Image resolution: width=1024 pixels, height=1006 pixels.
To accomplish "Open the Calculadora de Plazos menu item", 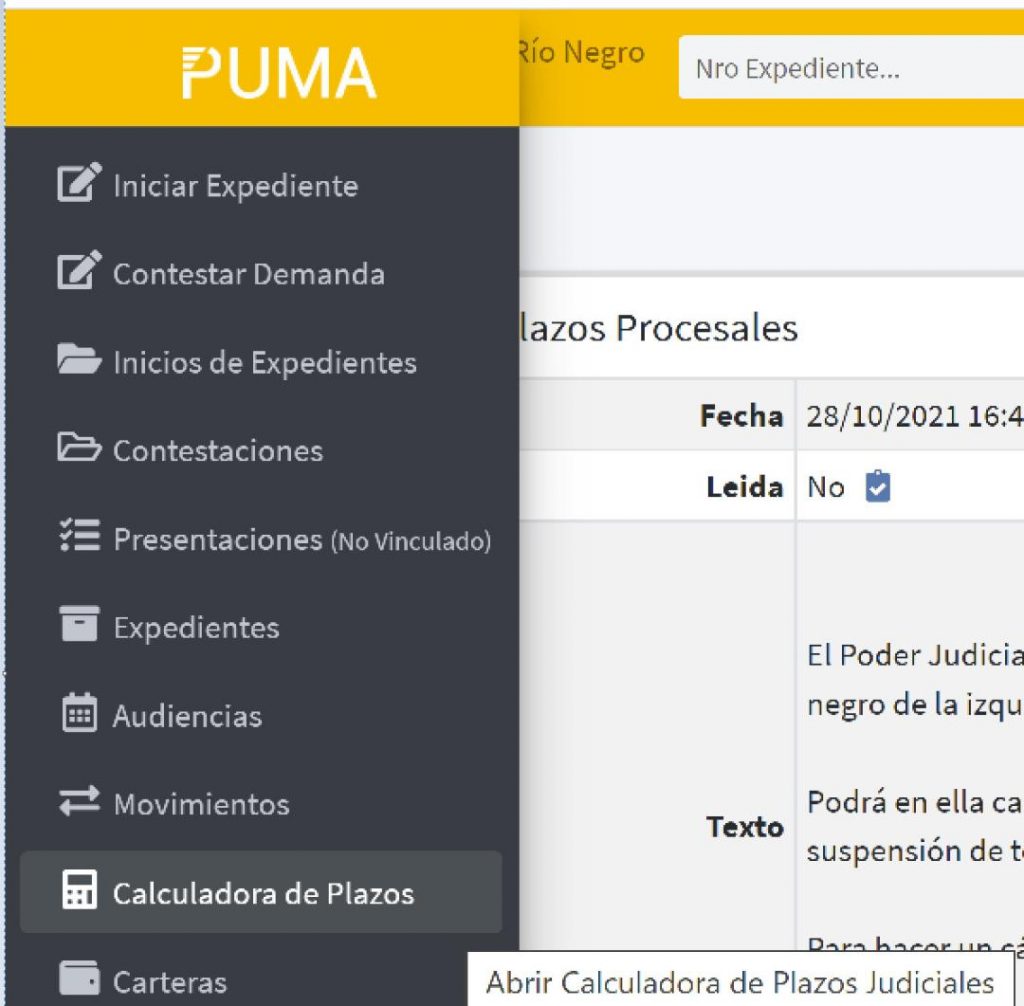I will click(x=261, y=892).
